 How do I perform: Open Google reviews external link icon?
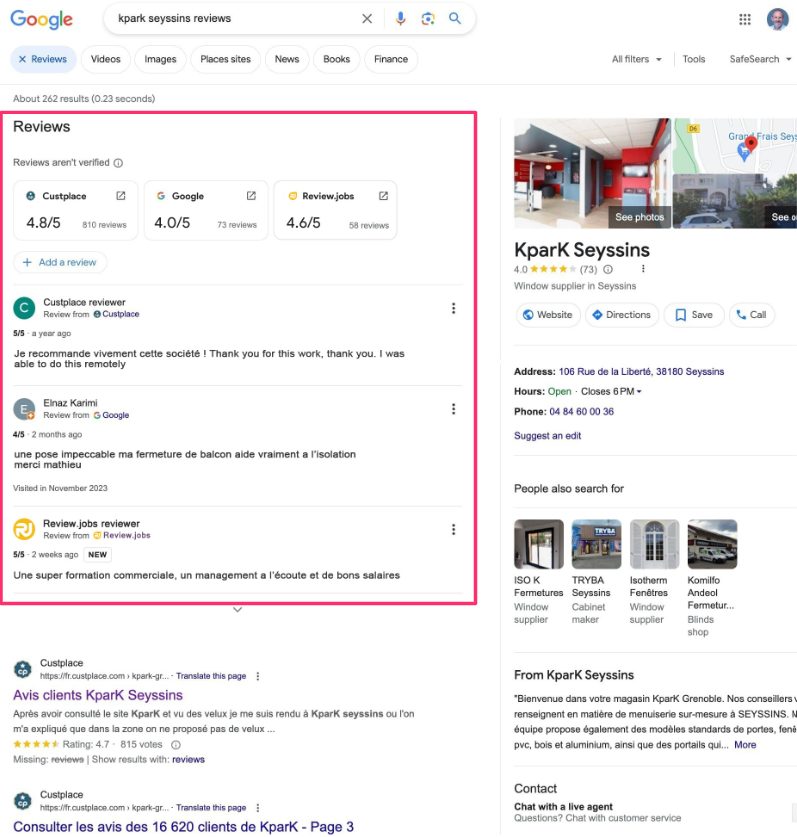tap(251, 196)
